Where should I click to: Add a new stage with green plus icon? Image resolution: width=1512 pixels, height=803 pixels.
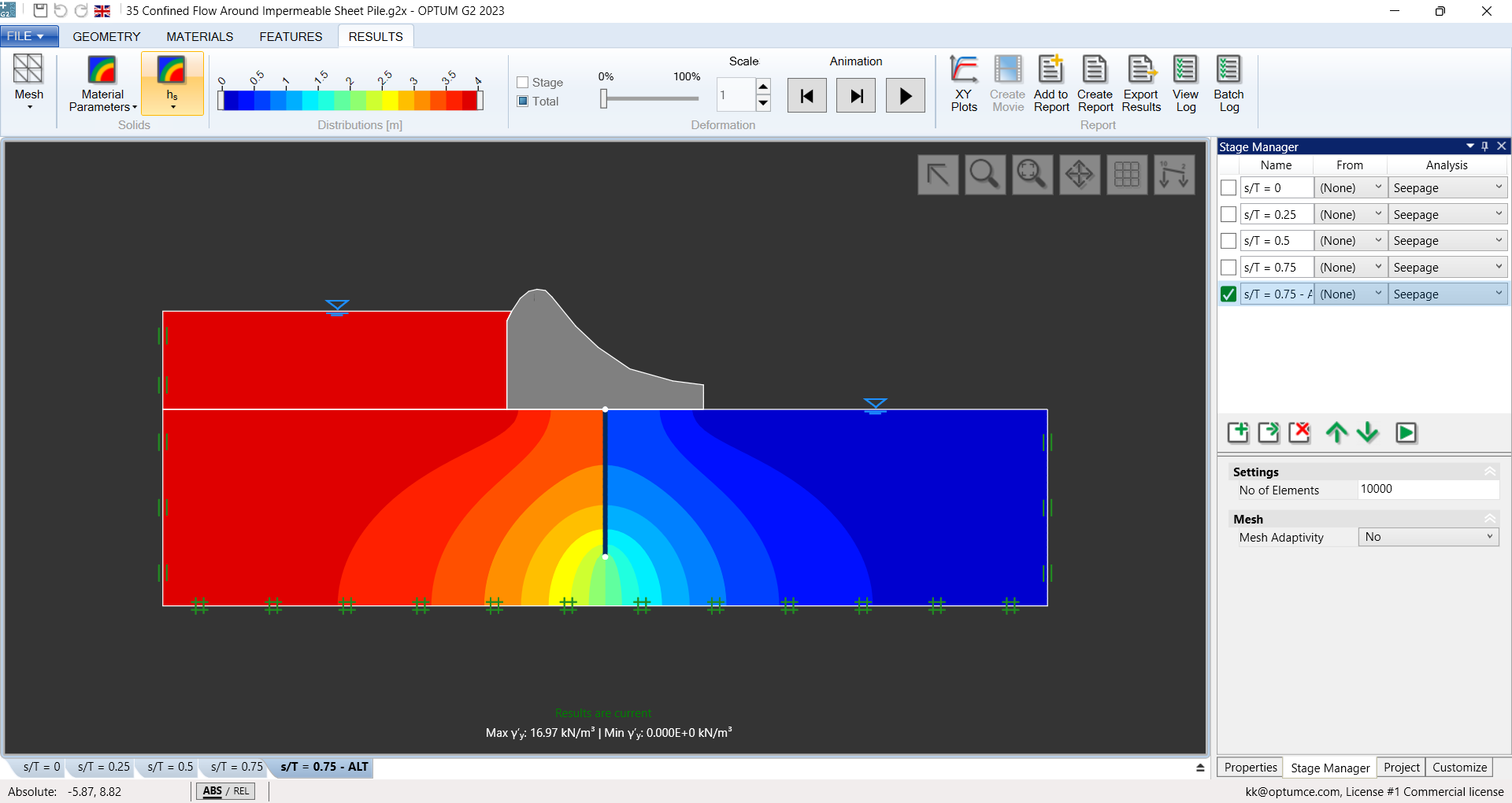pos(1238,432)
